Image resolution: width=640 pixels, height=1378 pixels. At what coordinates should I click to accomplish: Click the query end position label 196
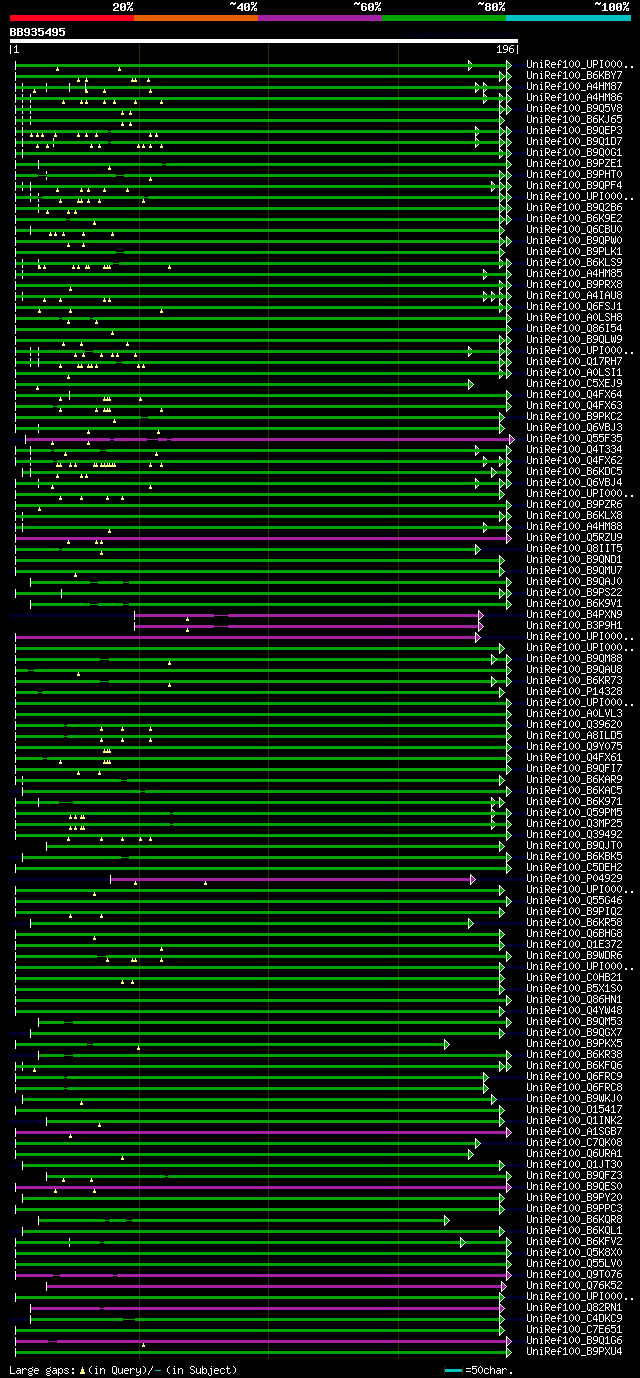pos(505,49)
